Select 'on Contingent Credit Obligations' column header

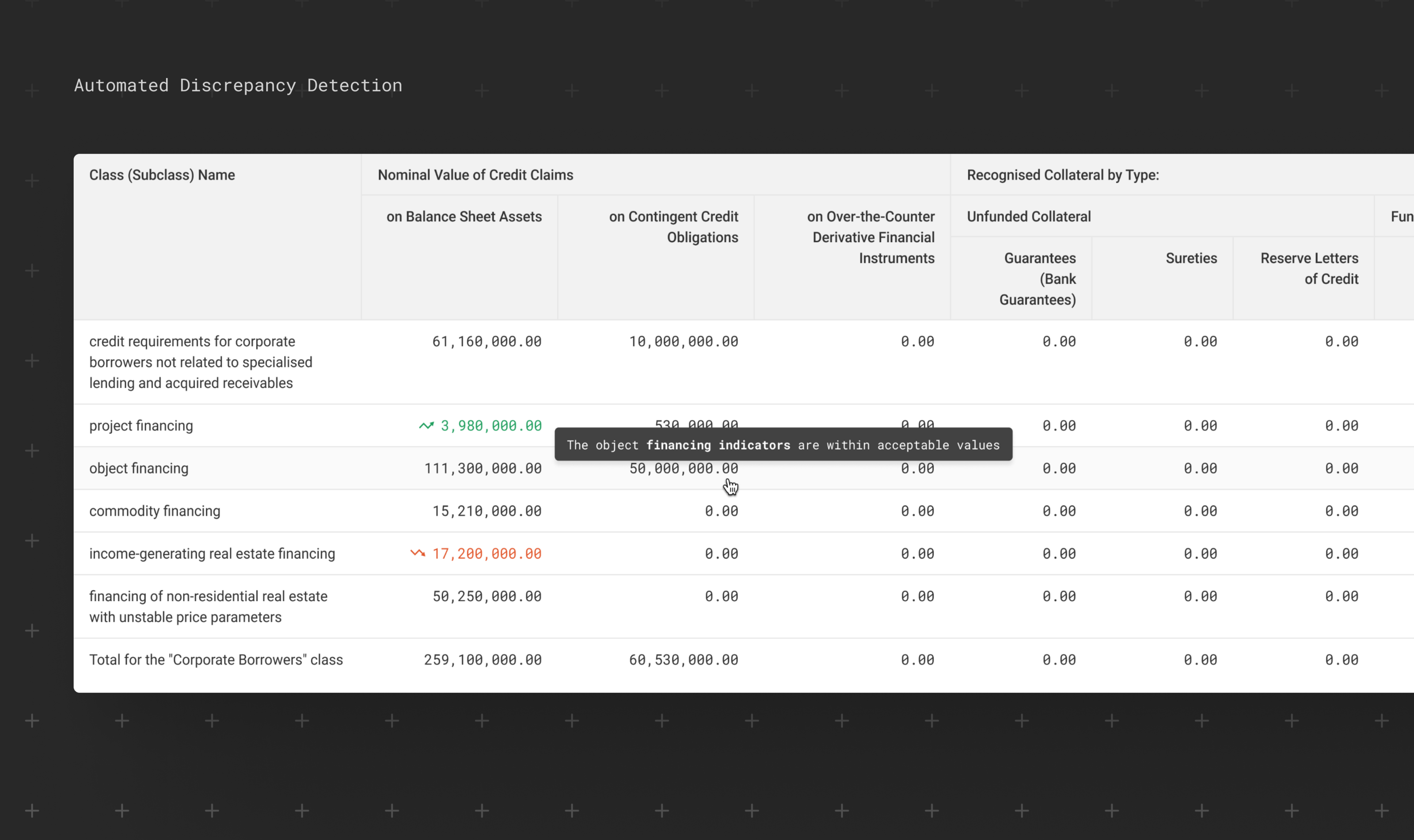click(x=673, y=227)
